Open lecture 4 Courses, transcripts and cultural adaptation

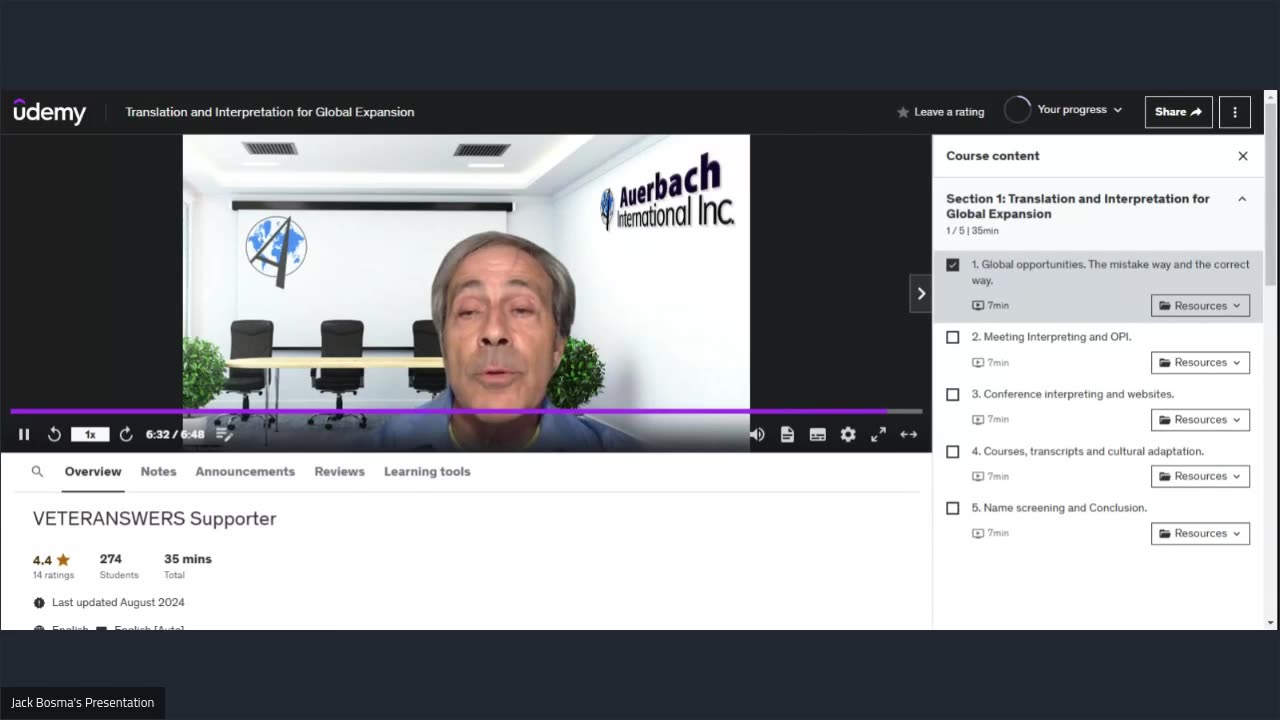pos(1088,451)
